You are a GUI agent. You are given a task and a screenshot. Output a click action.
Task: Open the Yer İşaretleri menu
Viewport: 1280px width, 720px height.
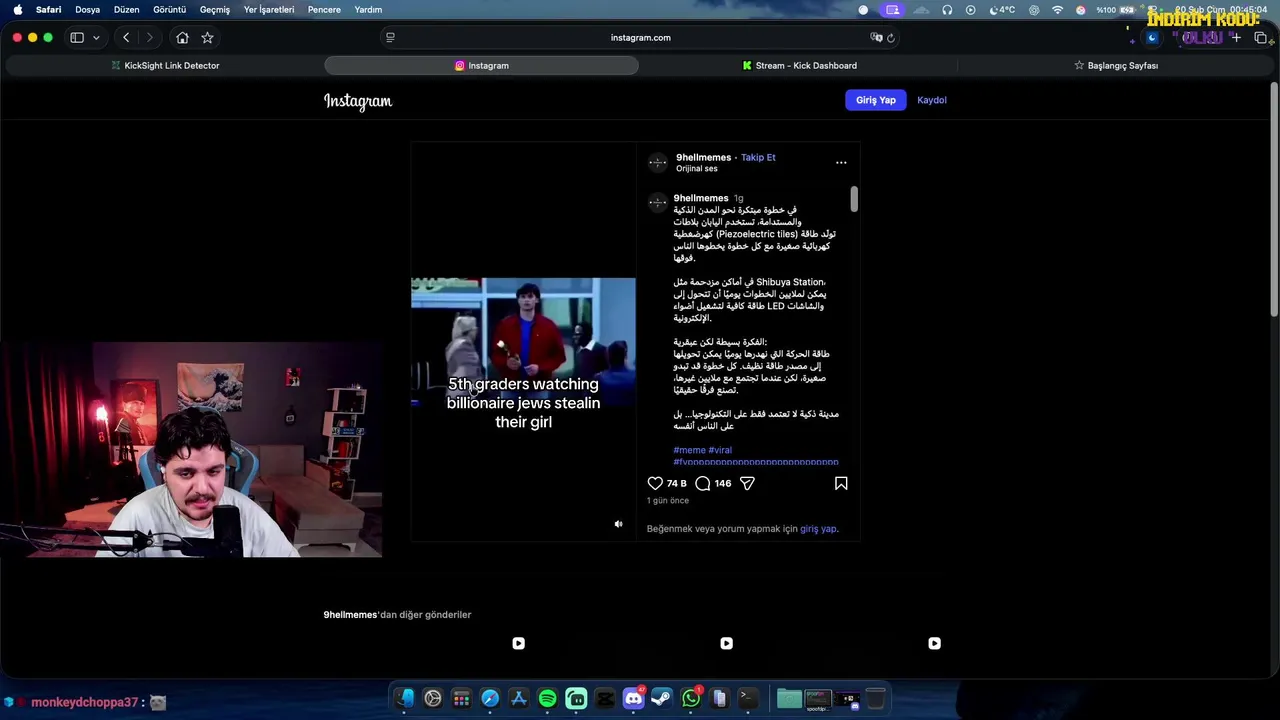pos(269,10)
